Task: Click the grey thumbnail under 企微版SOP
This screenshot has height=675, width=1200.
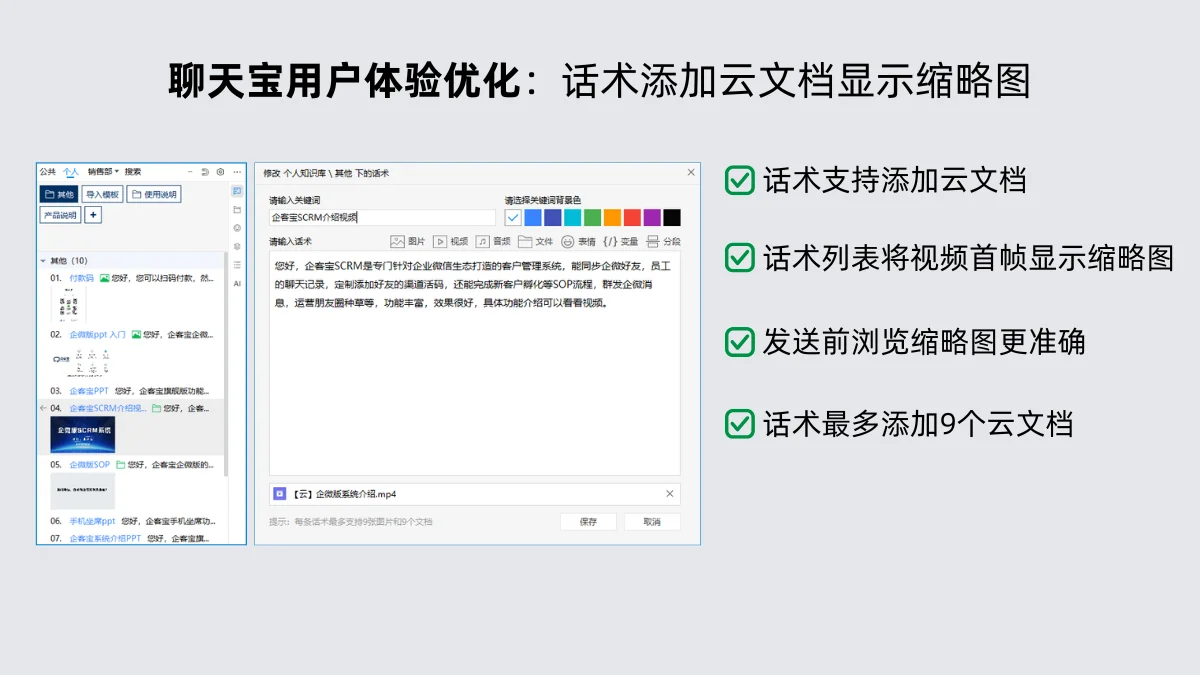Action: pyautogui.click(x=82, y=491)
